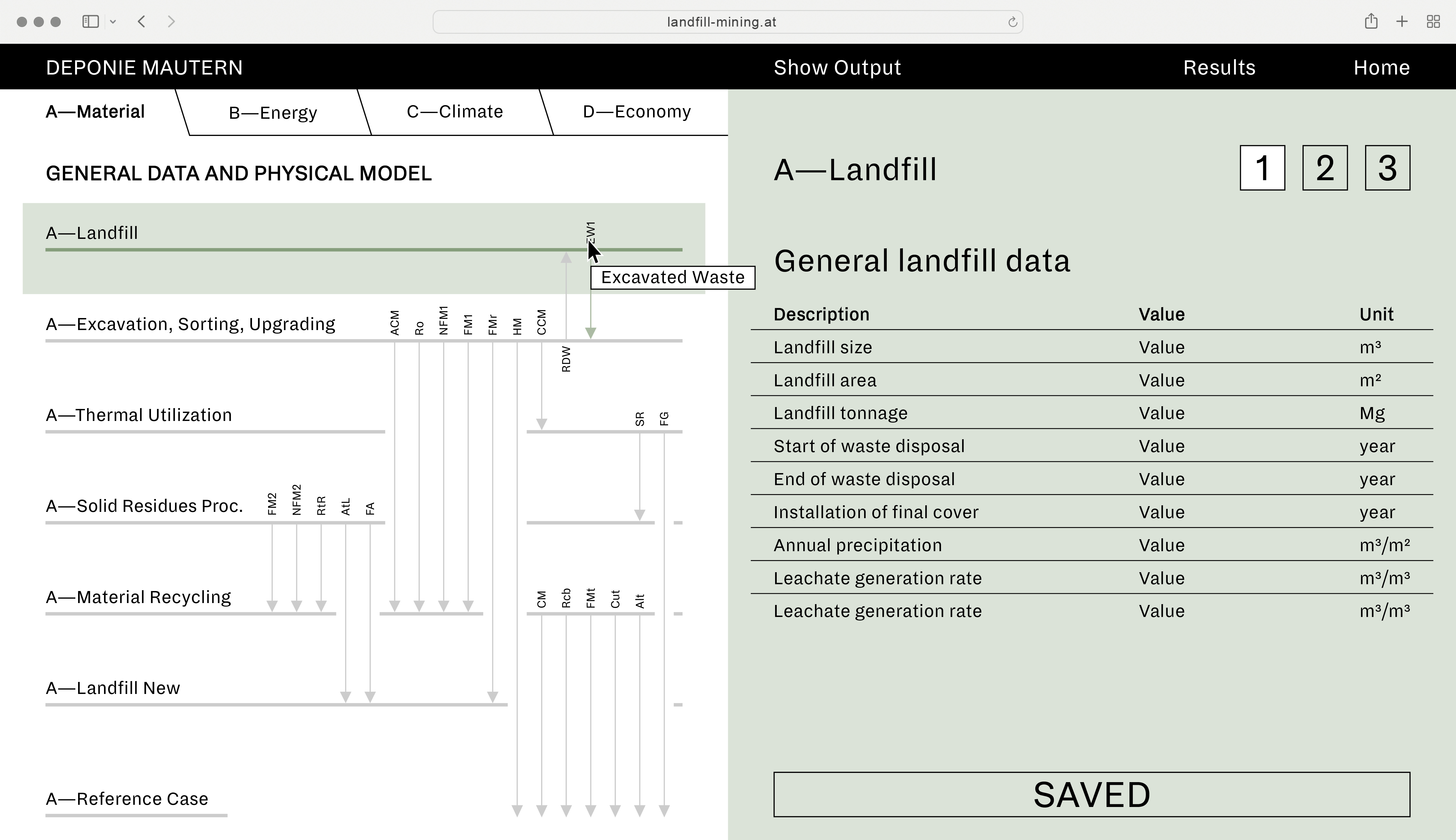Click the AtL flow label
Viewport: 1456px width, 840px height.
(x=346, y=506)
